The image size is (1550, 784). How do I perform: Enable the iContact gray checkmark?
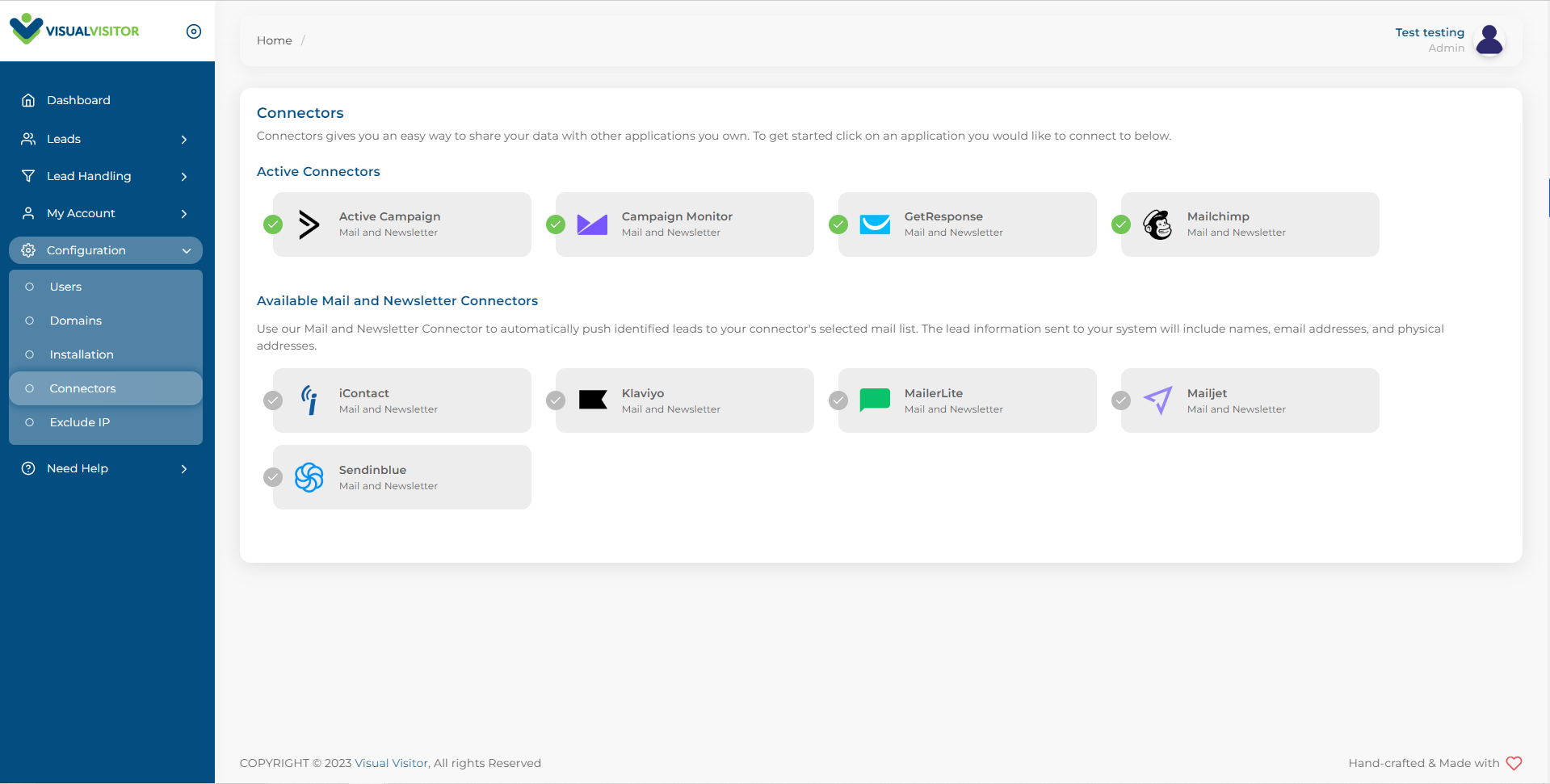tap(273, 400)
